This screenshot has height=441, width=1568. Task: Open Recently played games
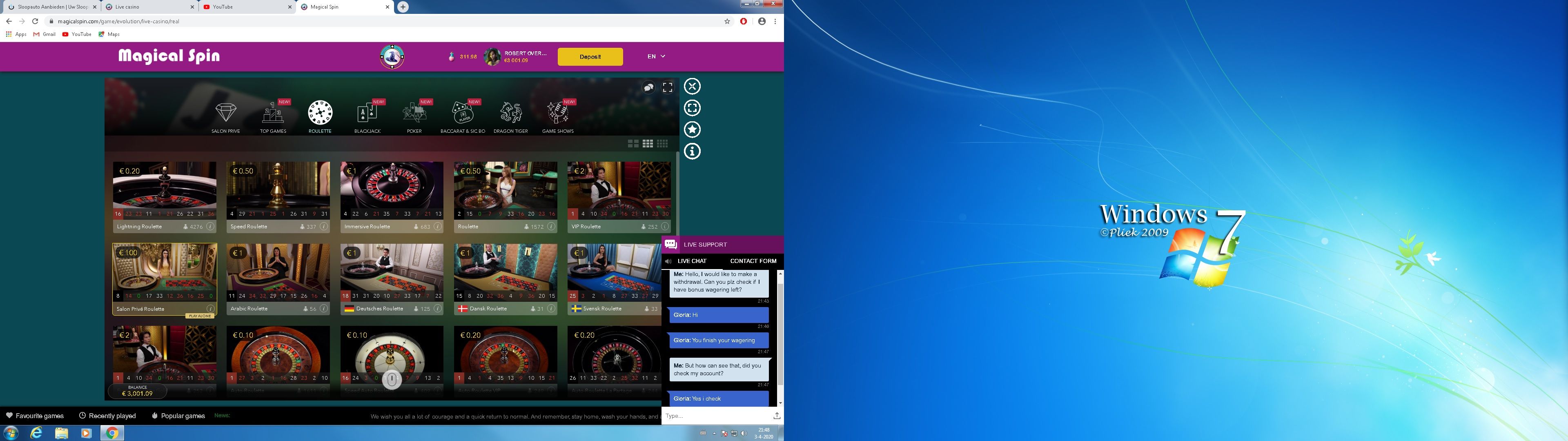[x=107, y=416]
